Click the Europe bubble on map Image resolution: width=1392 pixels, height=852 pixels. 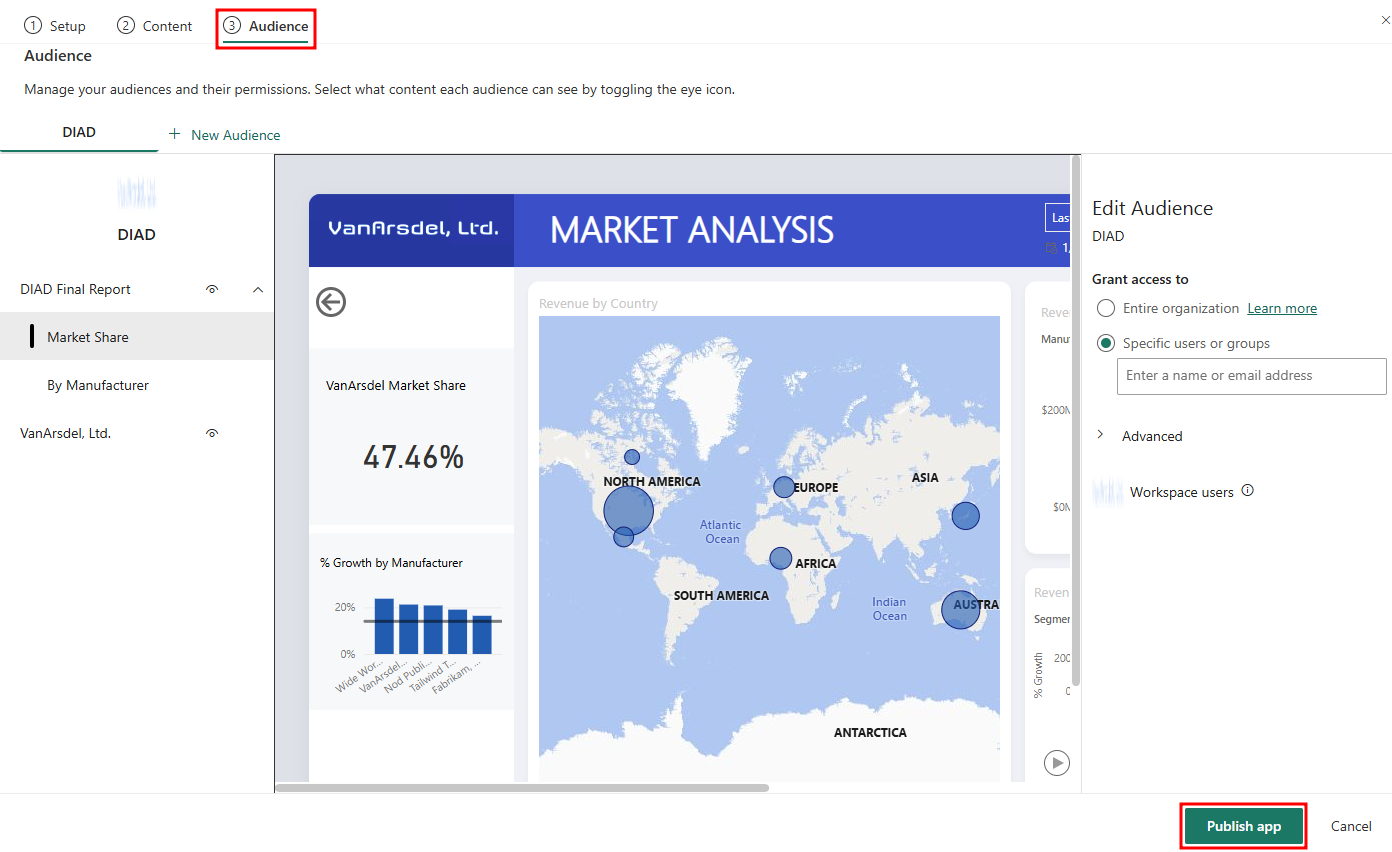click(x=784, y=487)
